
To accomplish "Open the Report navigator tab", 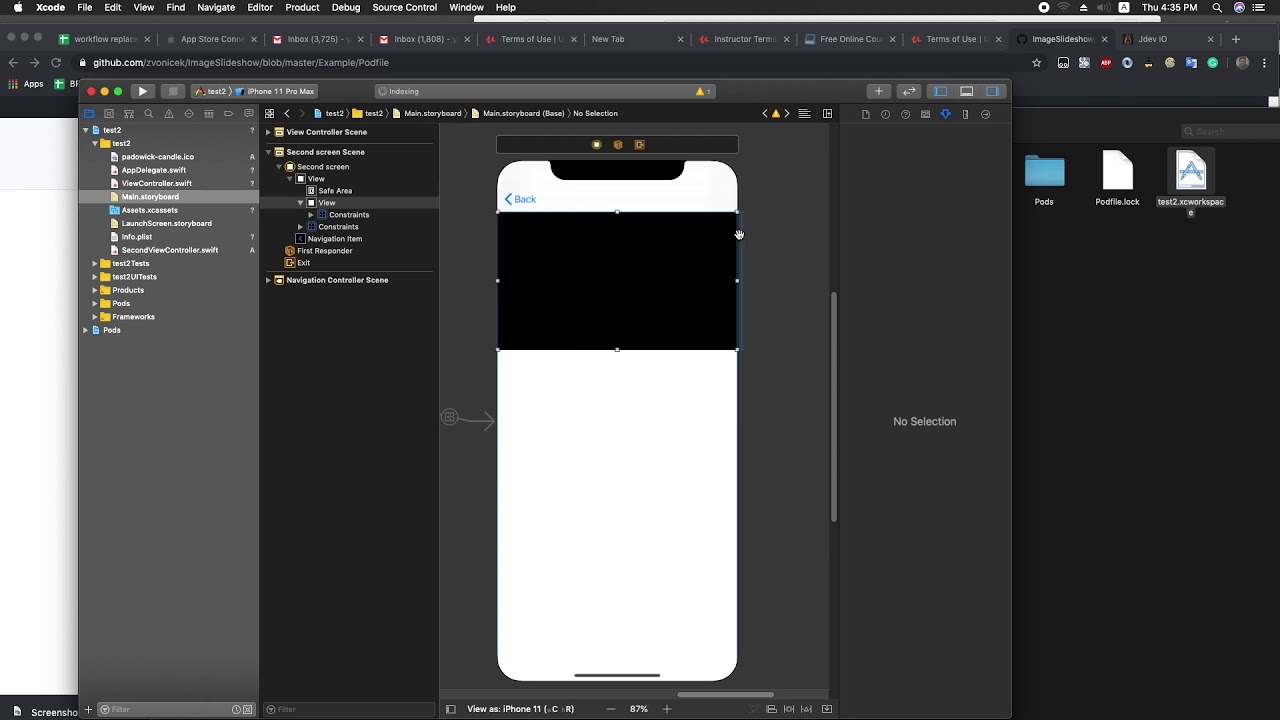I will pos(249,114).
